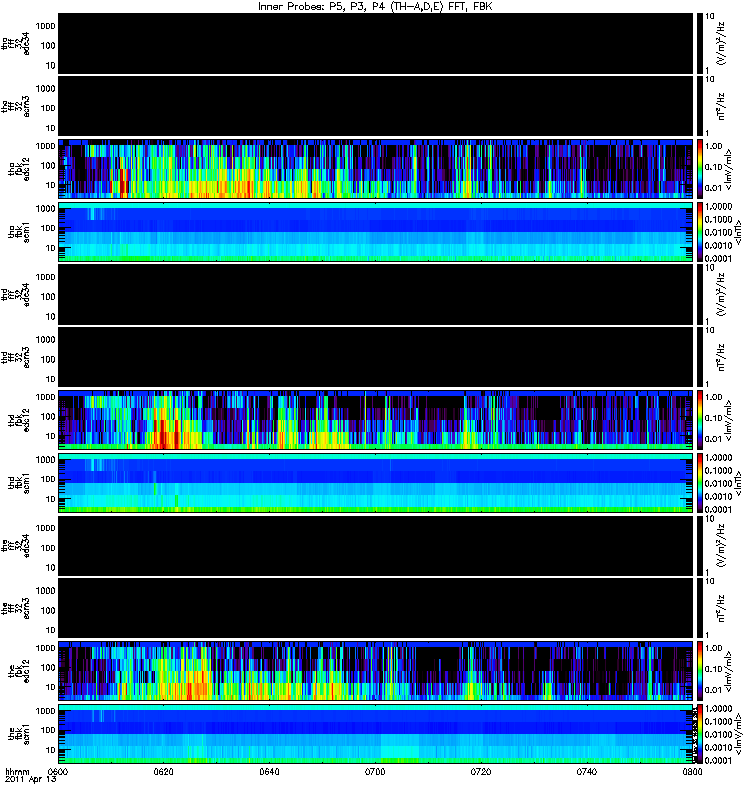
Task: Click the 0740 time axis label
Action: pos(587,771)
